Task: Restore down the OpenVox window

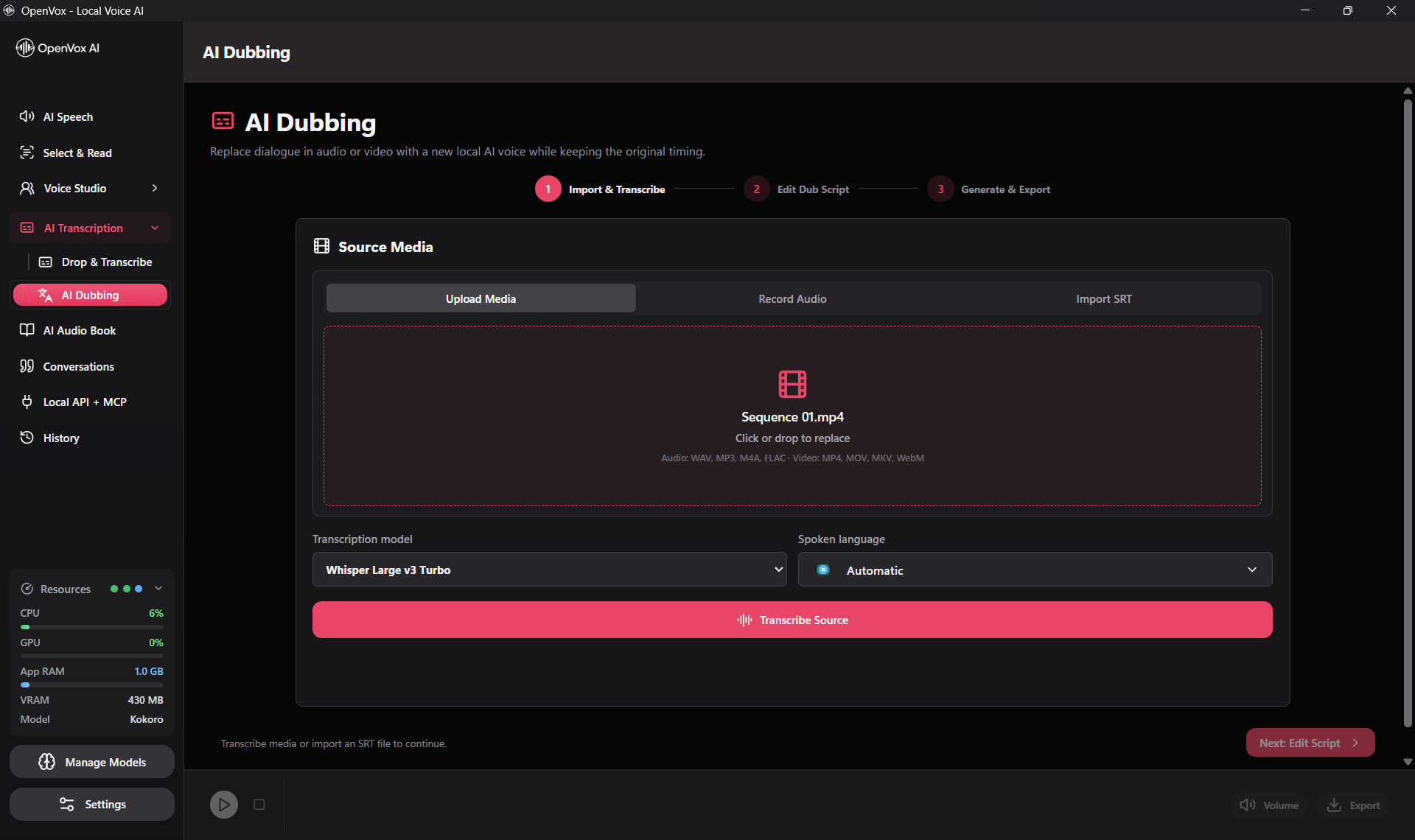Action: [1348, 10]
